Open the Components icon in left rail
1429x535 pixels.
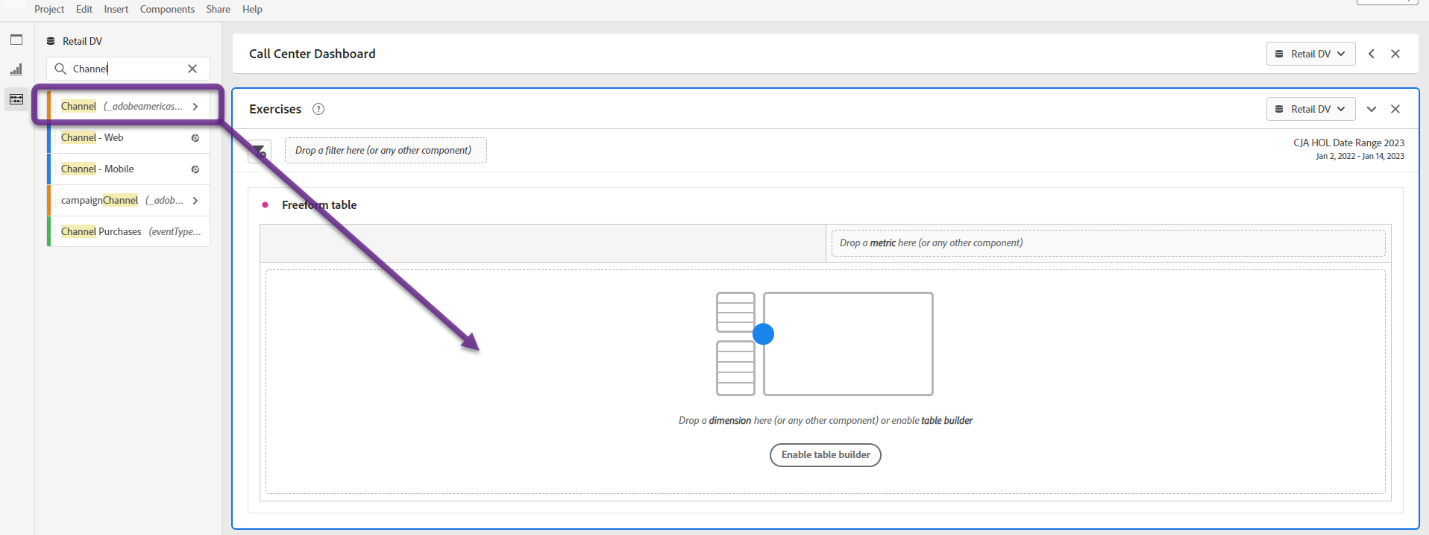16,99
